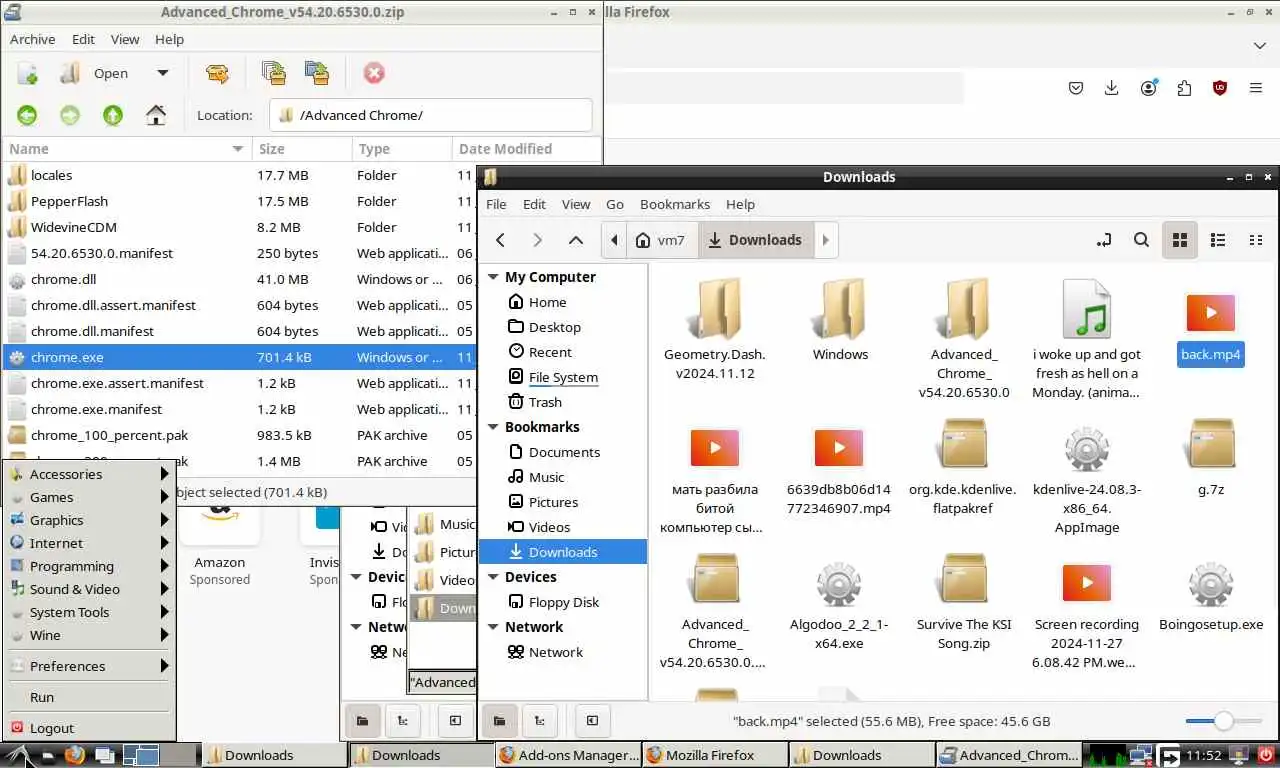Click the vm7 path button
This screenshot has height=768, width=1280.
click(662, 240)
